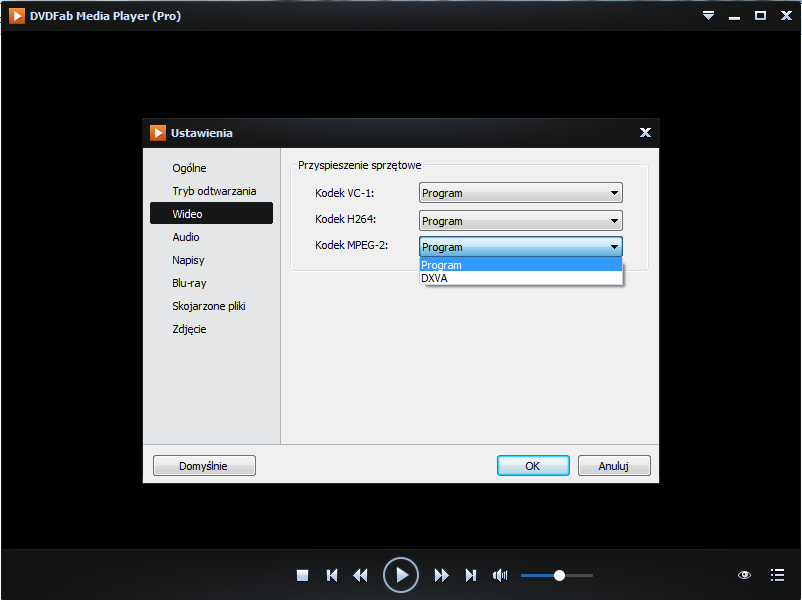Click the rewind button
Viewport: 802px width, 600px height.
click(361, 575)
